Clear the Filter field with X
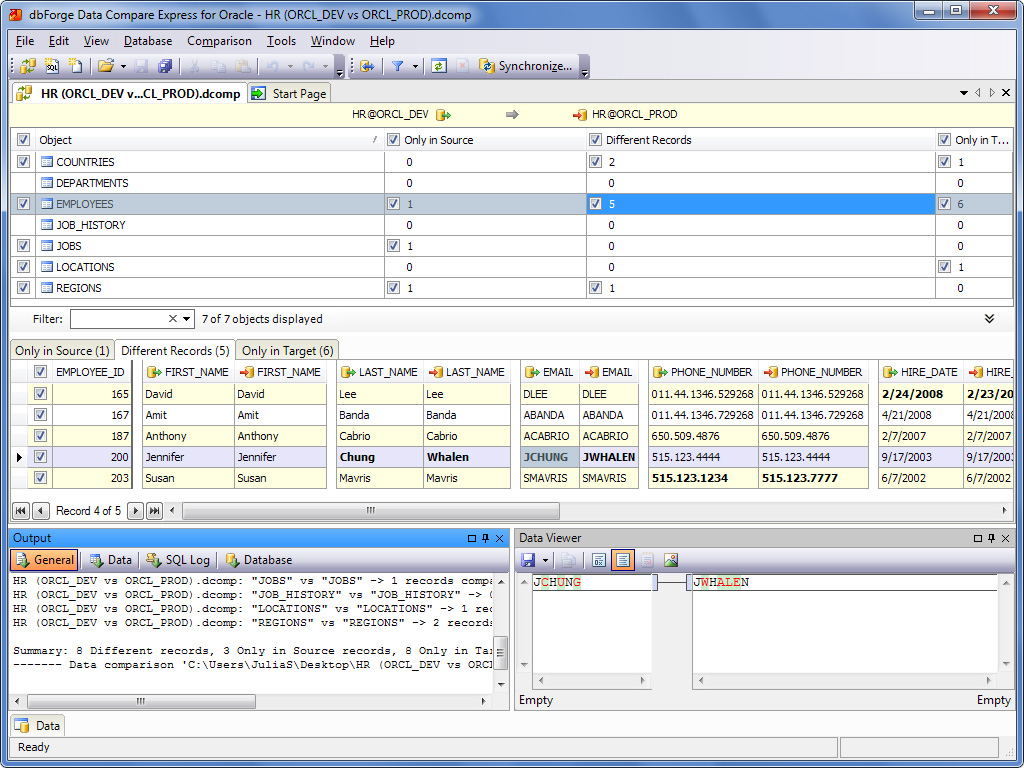This screenshot has width=1024, height=768. click(172, 319)
